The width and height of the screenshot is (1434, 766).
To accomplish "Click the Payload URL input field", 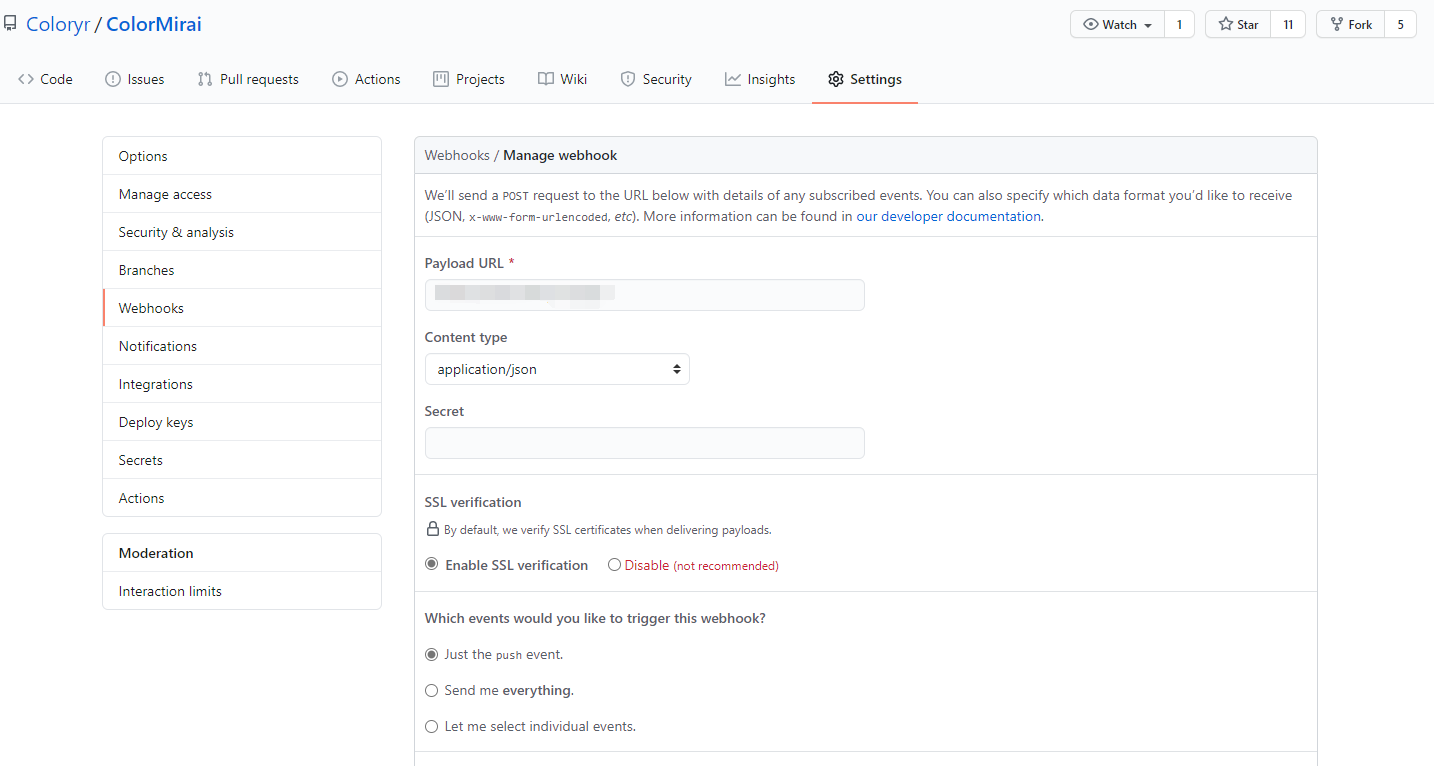I will click(x=644, y=295).
